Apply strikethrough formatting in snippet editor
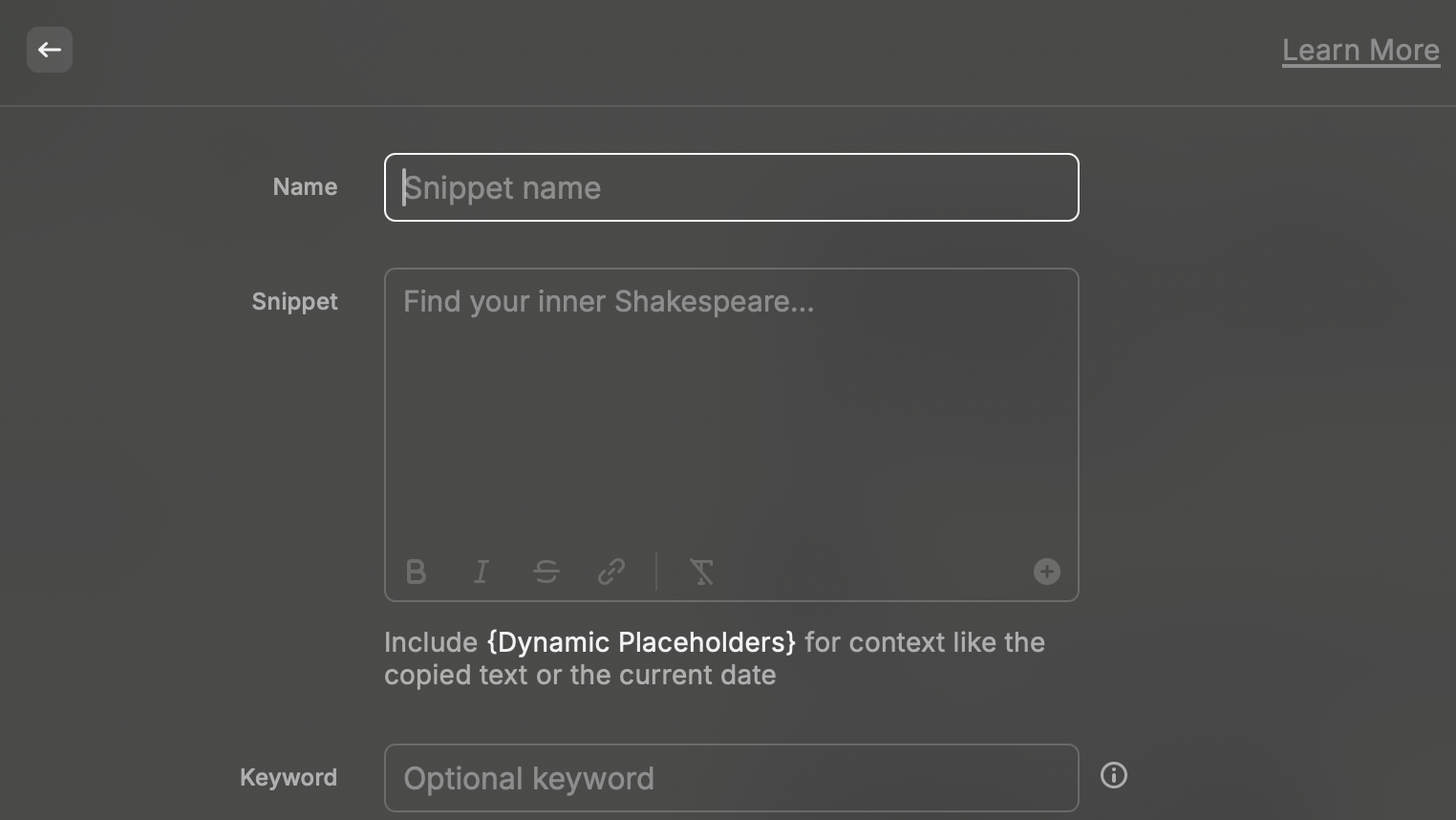 546,572
